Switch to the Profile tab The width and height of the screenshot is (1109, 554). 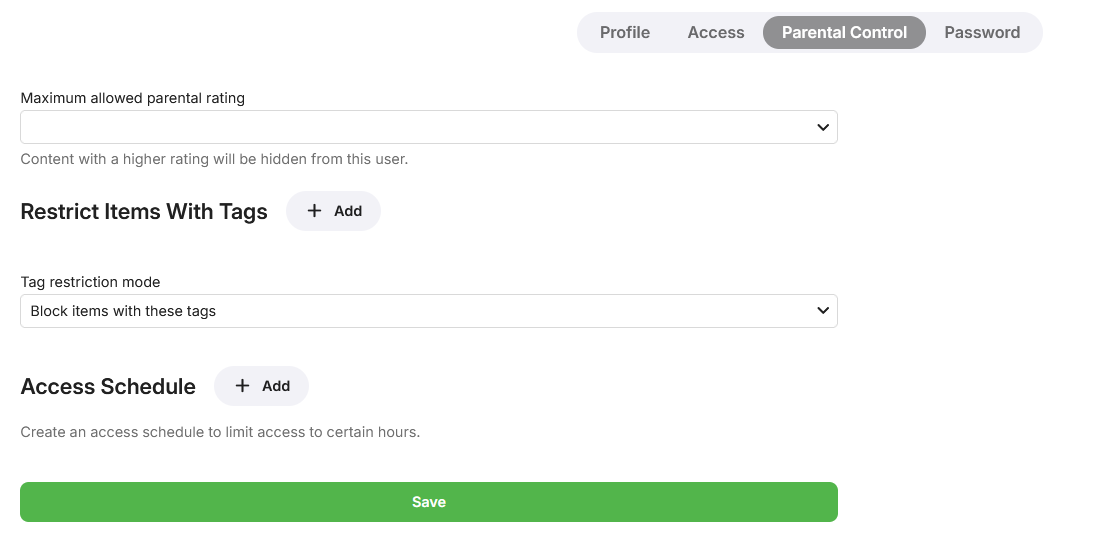[x=625, y=32]
